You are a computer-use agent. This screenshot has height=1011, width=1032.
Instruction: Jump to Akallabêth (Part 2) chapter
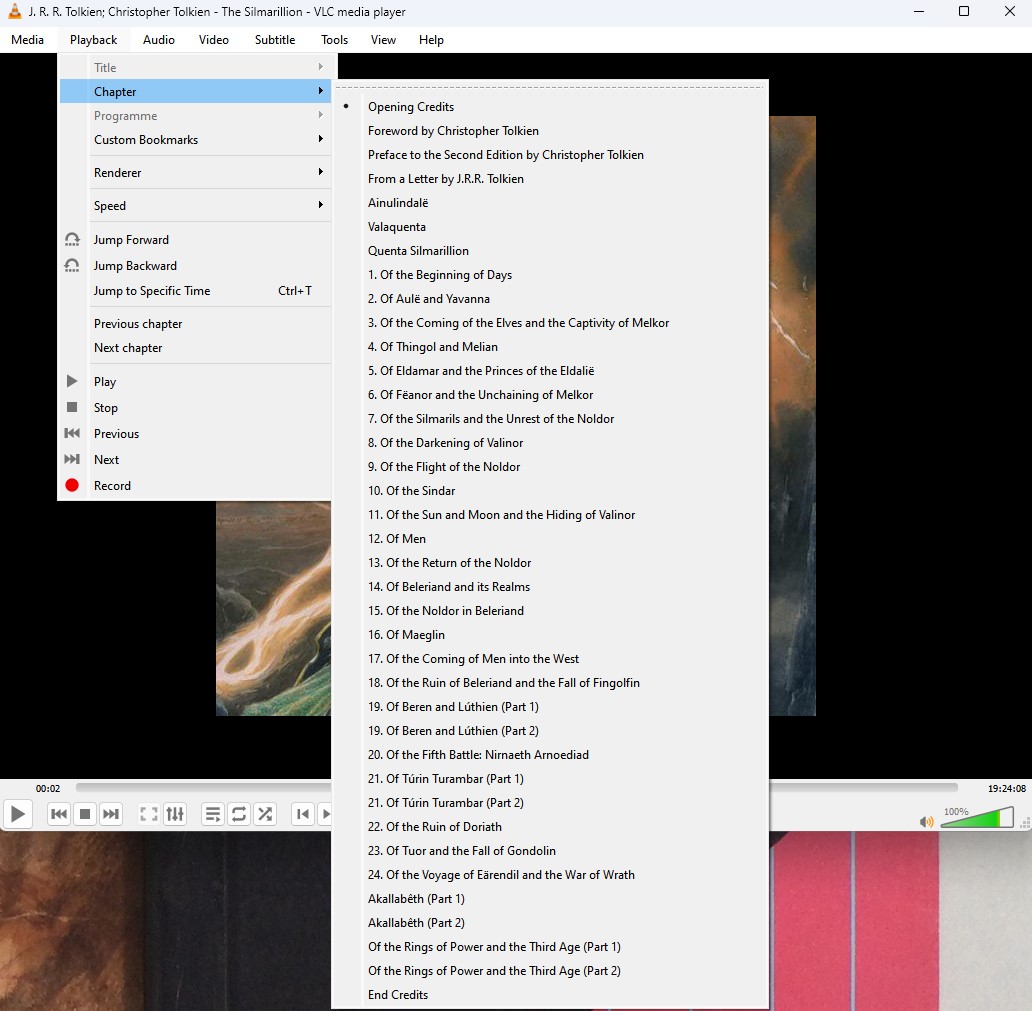tap(550, 923)
